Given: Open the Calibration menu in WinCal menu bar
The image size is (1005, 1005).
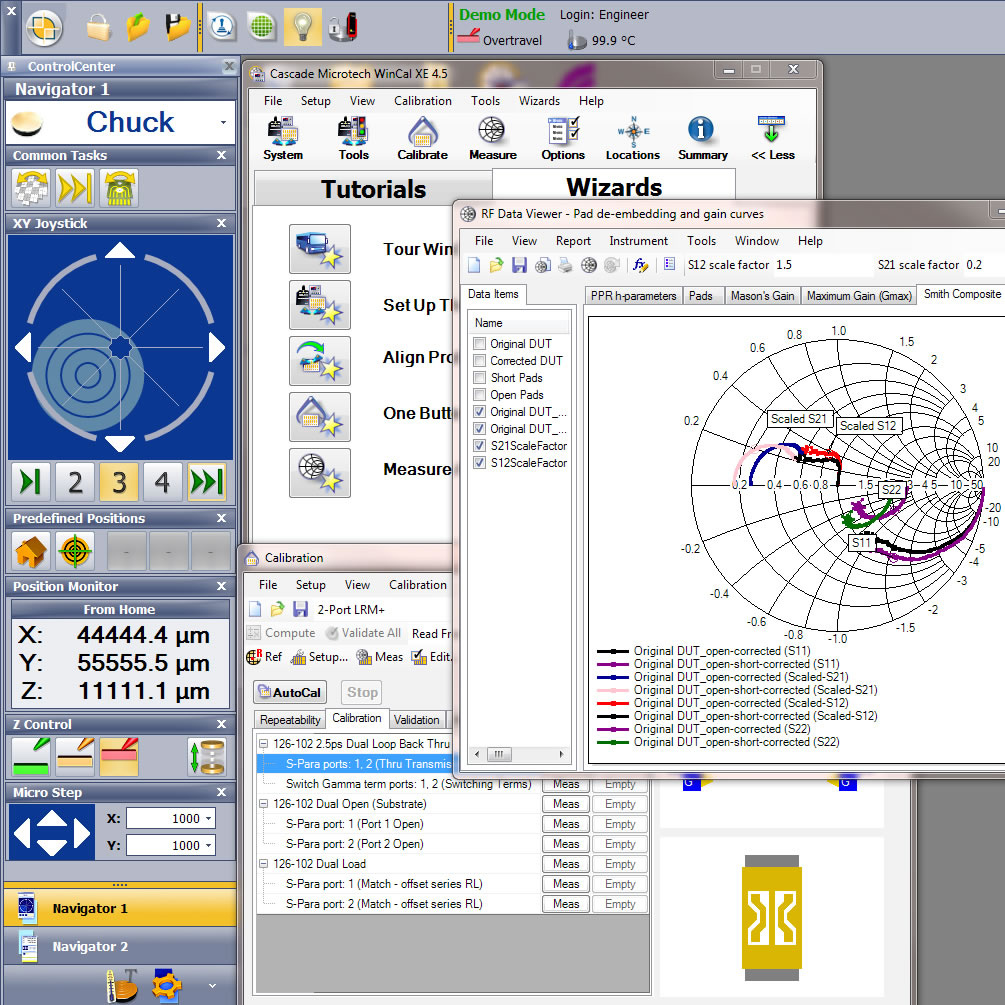Looking at the screenshot, I should click(423, 101).
